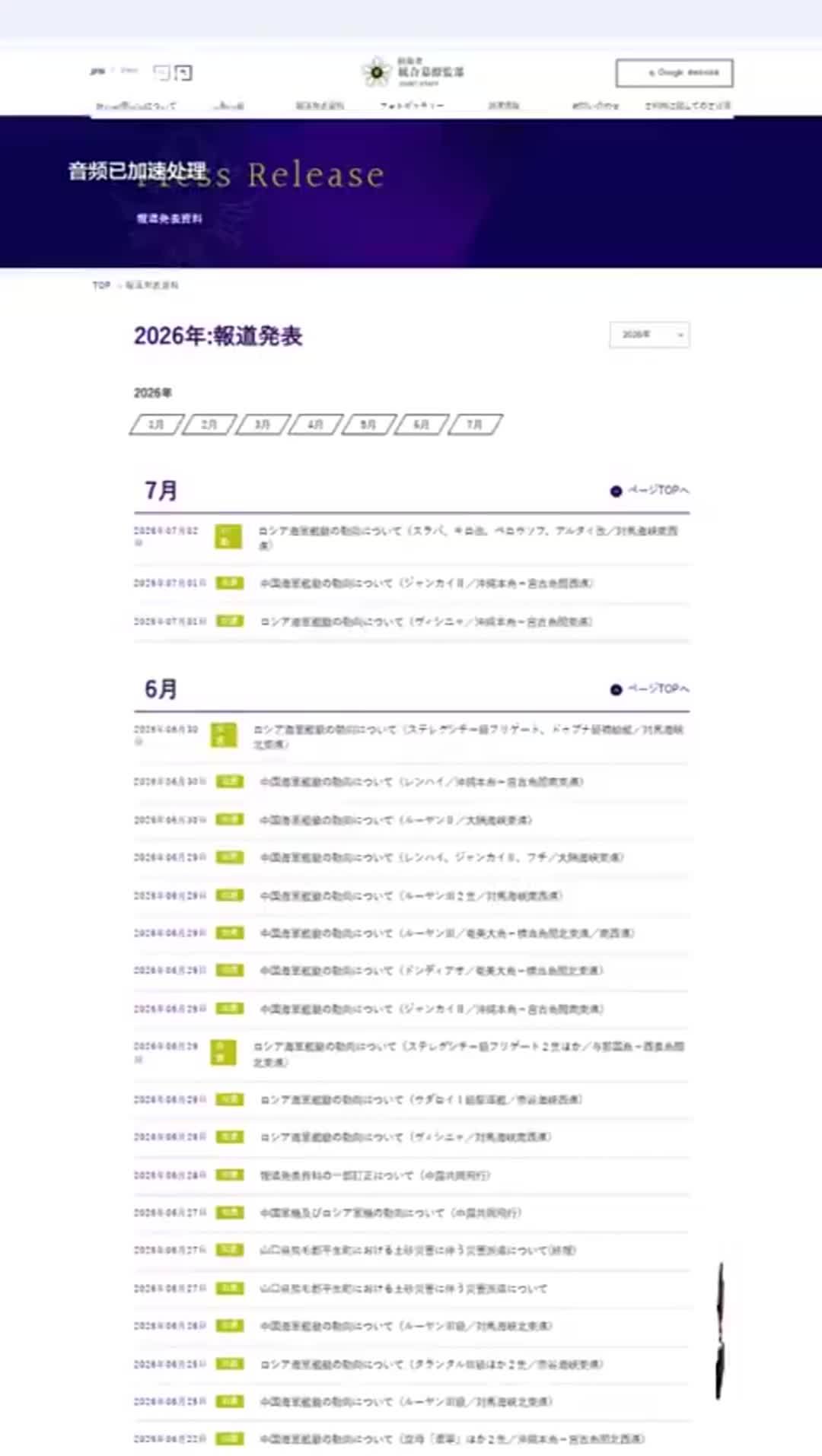The width and height of the screenshot is (822, 1456).
Task: Open June 25 ルーヤンⅢ級 対馬海峡 release
Action: pyautogui.click(x=406, y=1401)
